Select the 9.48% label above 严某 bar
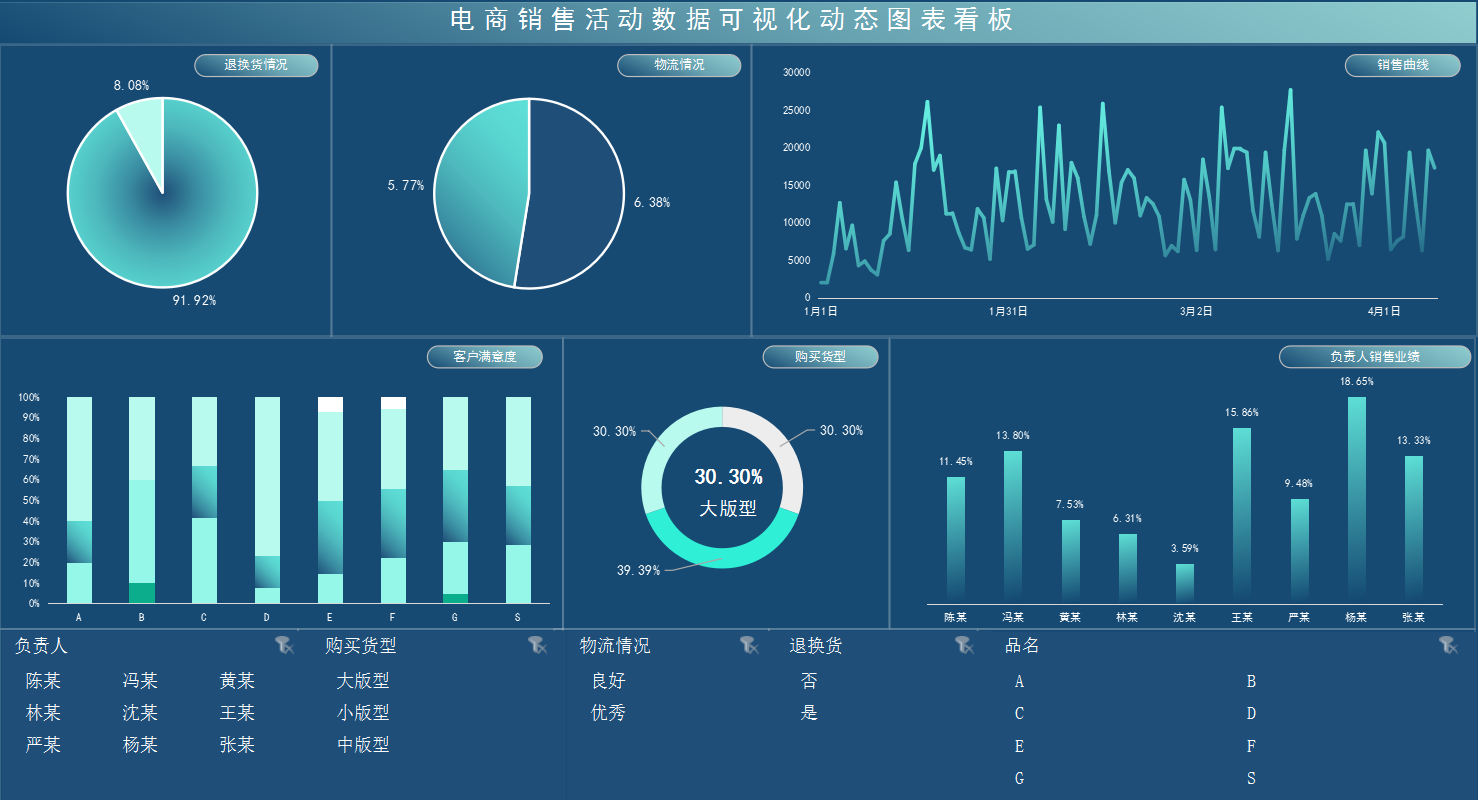Viewport: 1478px width, 800px height. coord(1299,484)
